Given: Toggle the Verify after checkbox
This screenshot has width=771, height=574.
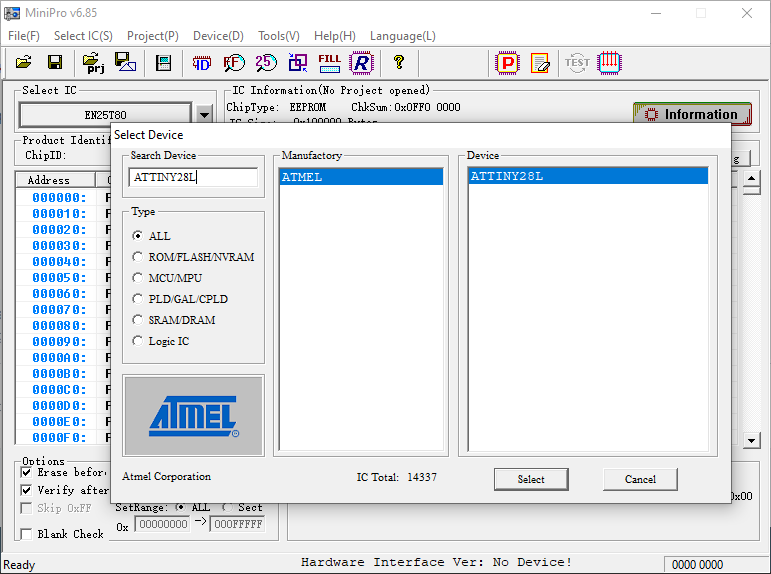Looking at the screenshot, I should click(27, 490).
